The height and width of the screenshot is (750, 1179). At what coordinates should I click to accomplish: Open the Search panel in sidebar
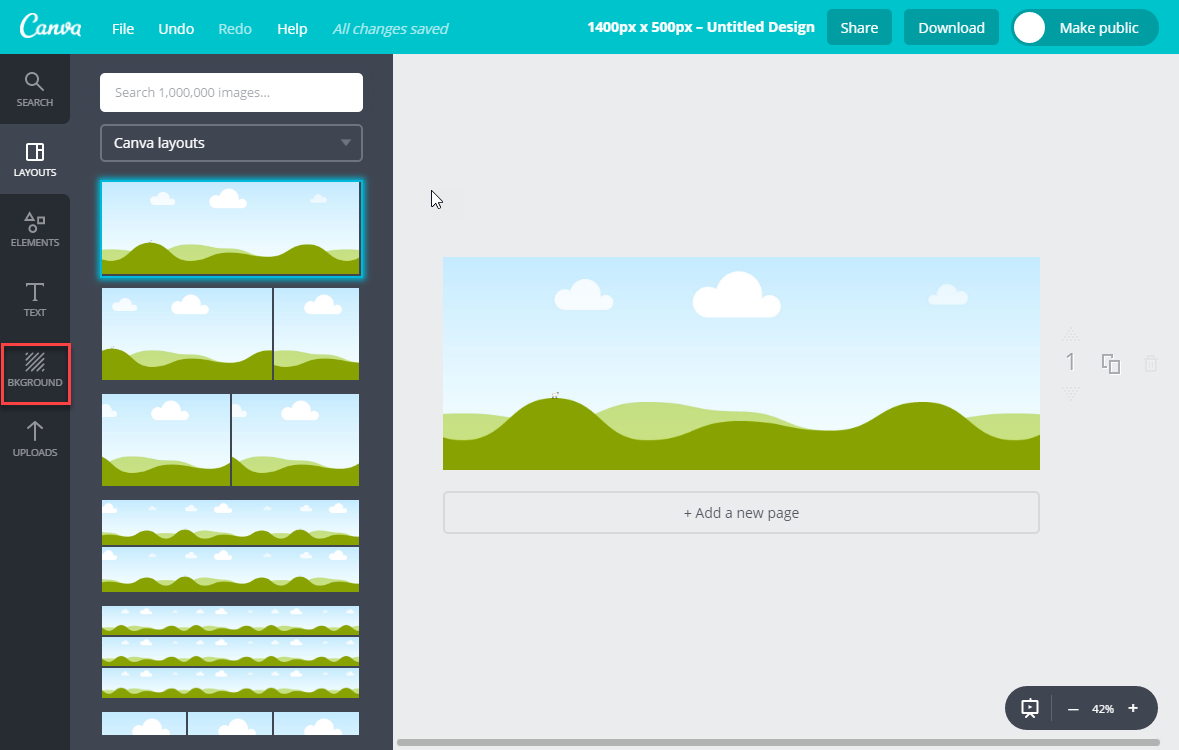35,89
